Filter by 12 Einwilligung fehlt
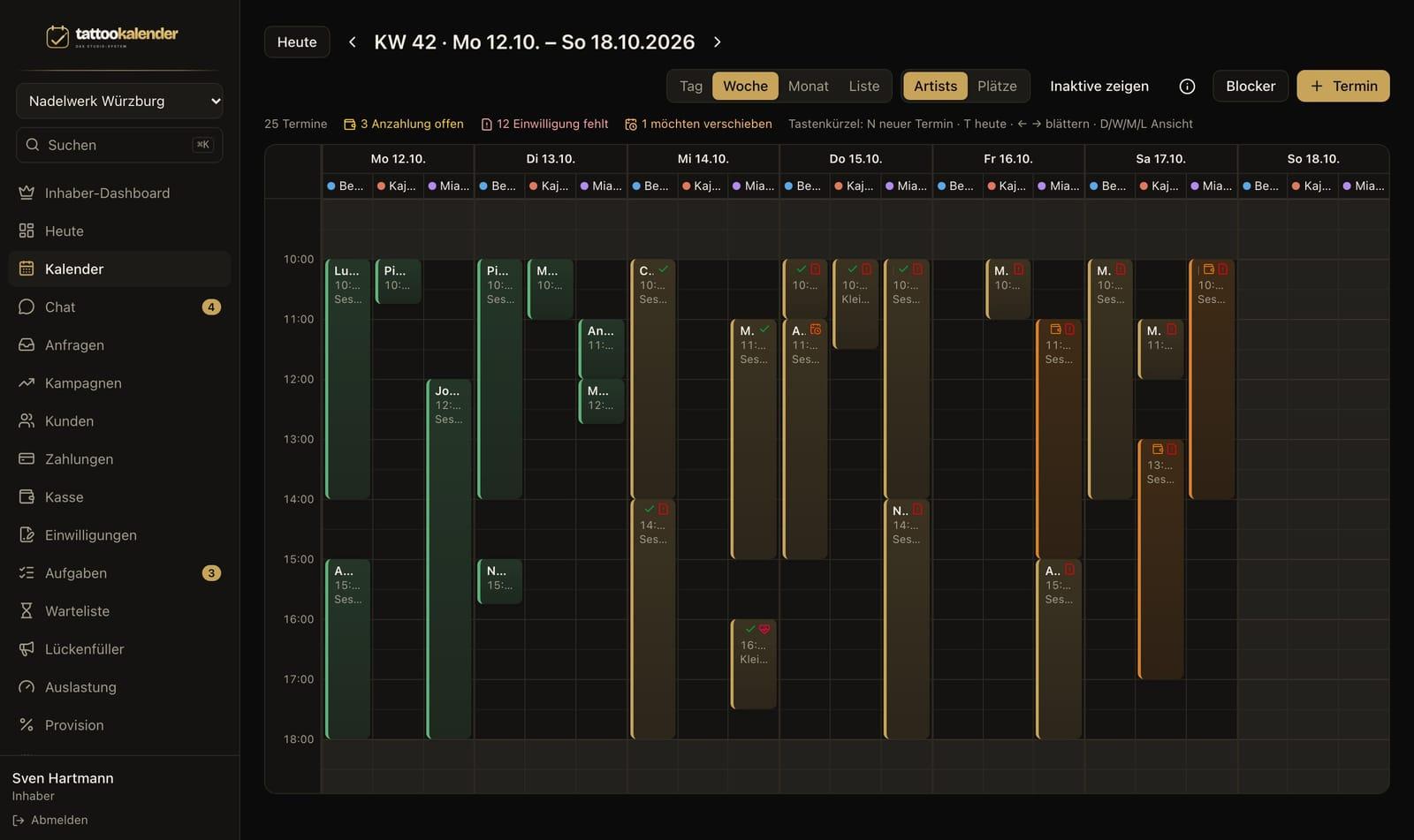Image resolution: width=1414 pixels, height=840 pixels. (544, 124)
